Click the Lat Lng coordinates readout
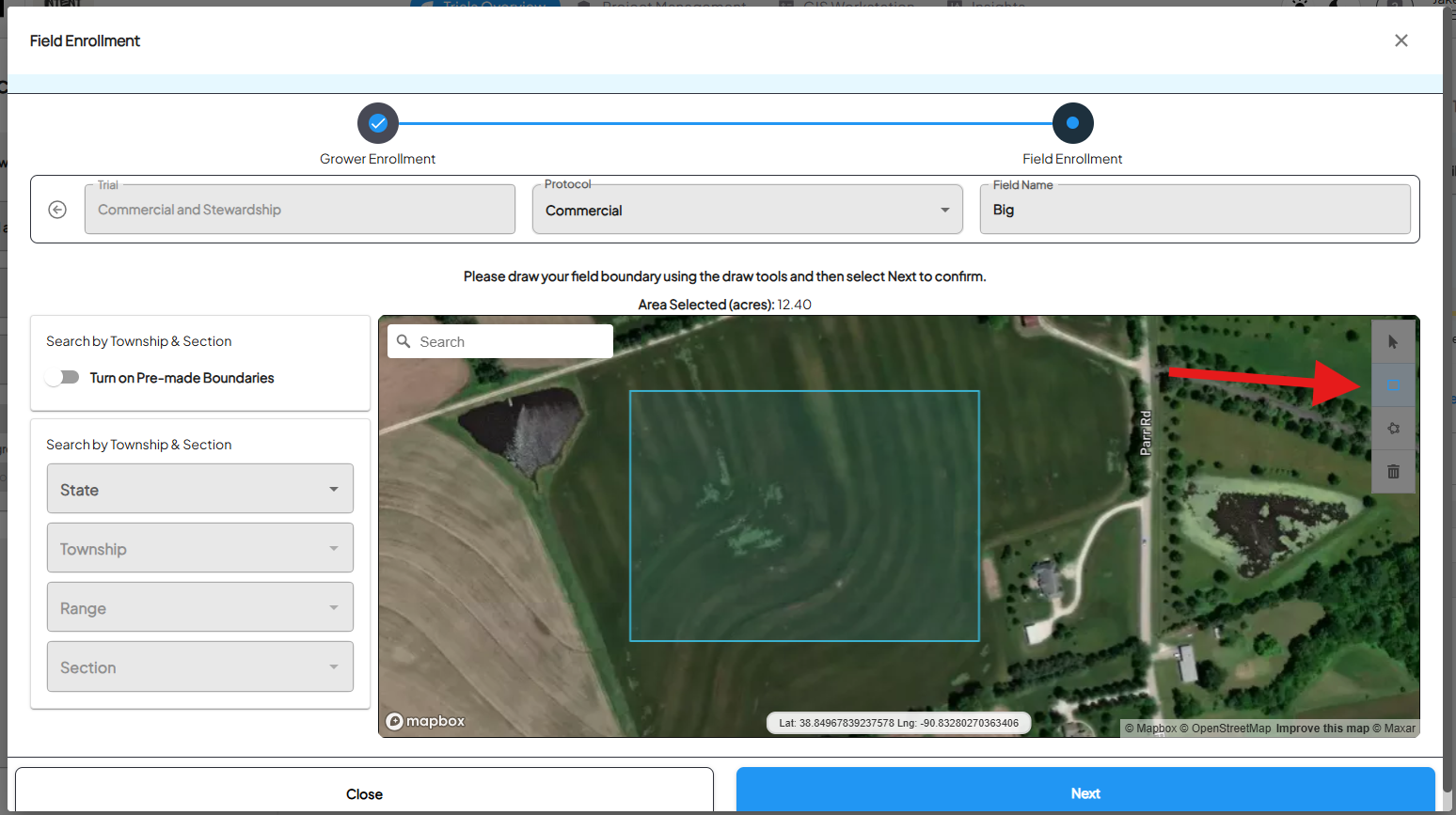 [898, 723]
